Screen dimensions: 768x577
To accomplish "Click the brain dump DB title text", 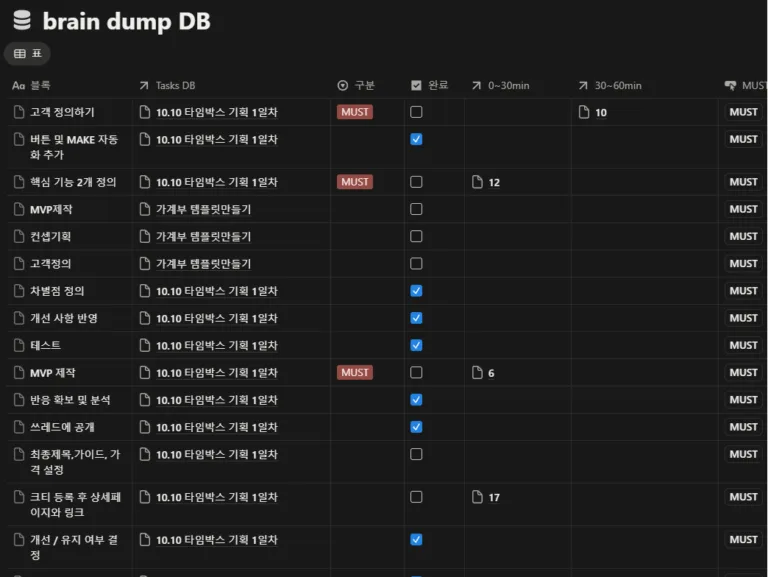I will [x=126, y=21].
